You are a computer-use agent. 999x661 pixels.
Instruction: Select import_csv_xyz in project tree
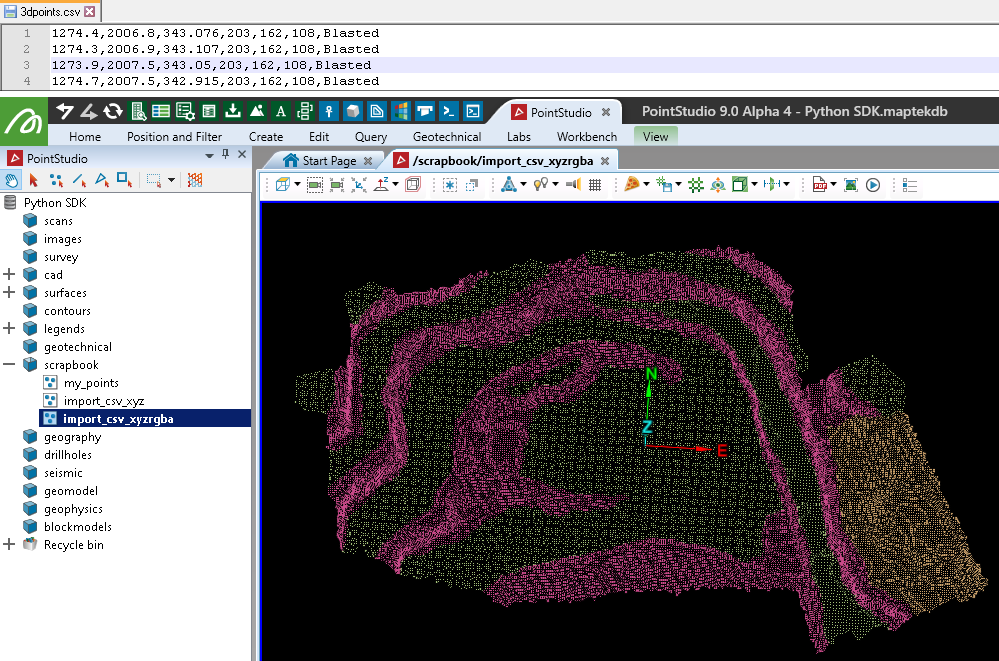click(104, 400)
